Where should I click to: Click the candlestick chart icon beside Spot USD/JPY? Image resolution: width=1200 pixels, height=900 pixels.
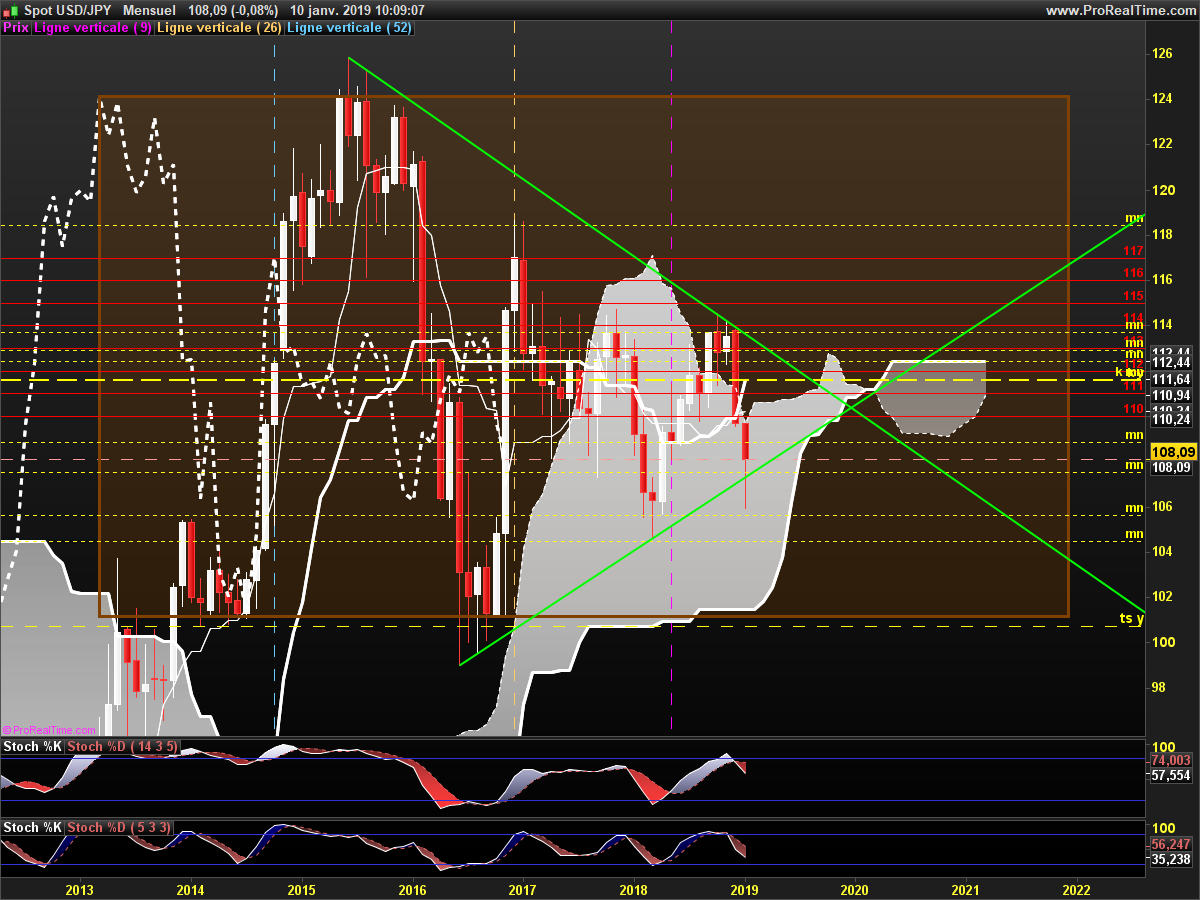[9, 10]
